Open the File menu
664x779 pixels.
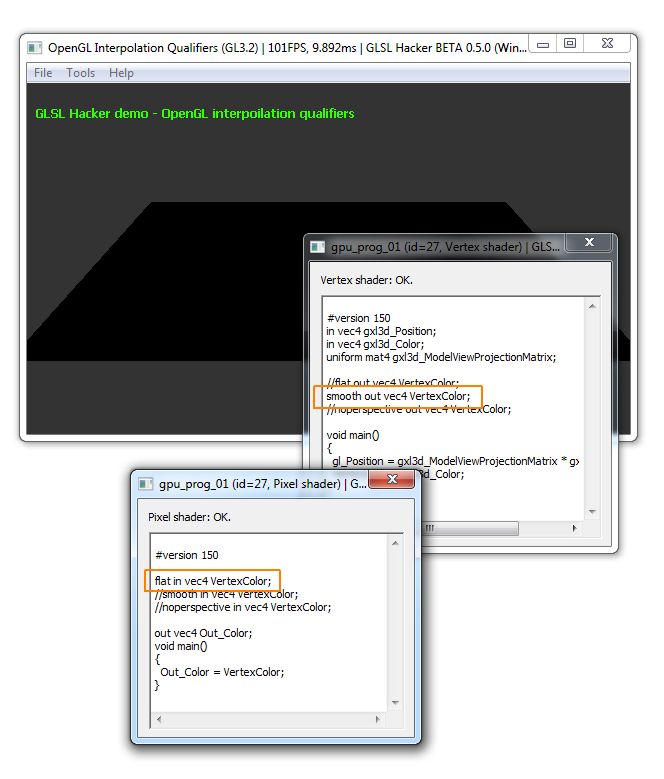point(43,73)
